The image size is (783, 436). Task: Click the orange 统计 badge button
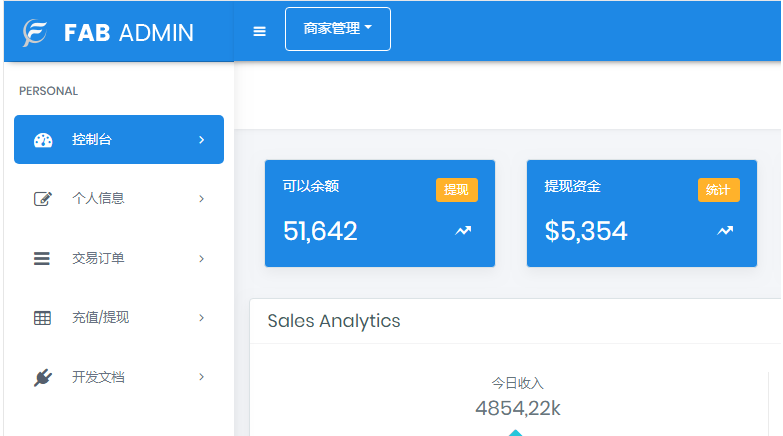718,190
